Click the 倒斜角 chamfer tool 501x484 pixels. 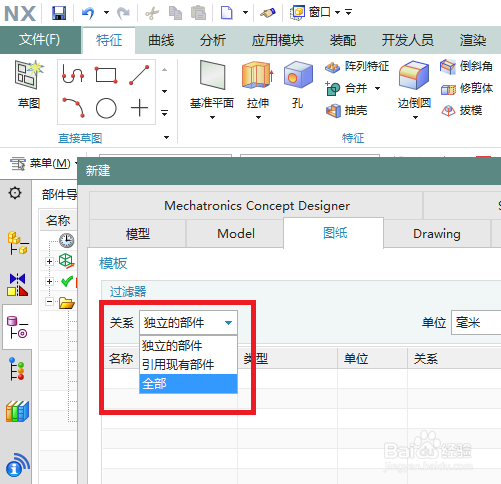click(466, 66)
